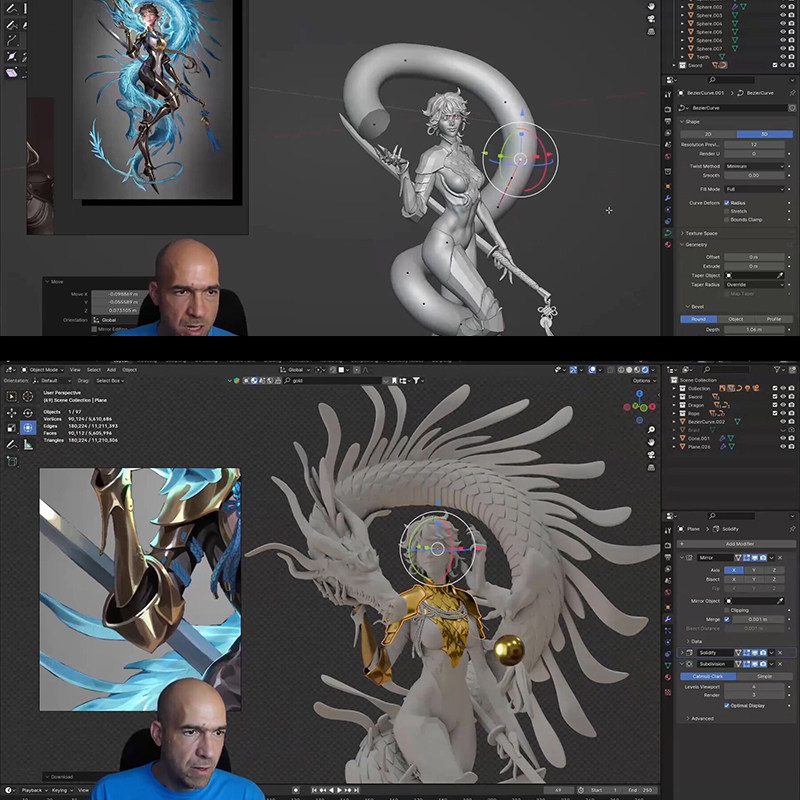The height and width of the screenshot is (800, 800).
Task: Select Object bevel mode button
Action: pos(736,319)
